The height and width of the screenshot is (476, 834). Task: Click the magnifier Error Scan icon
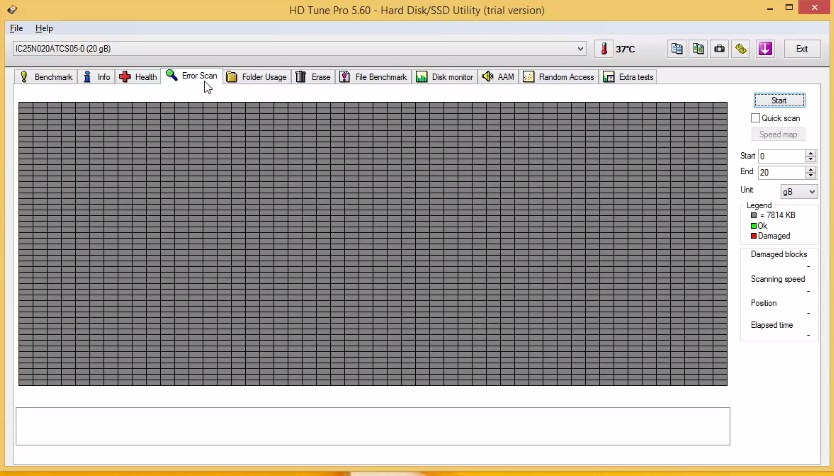171,75
